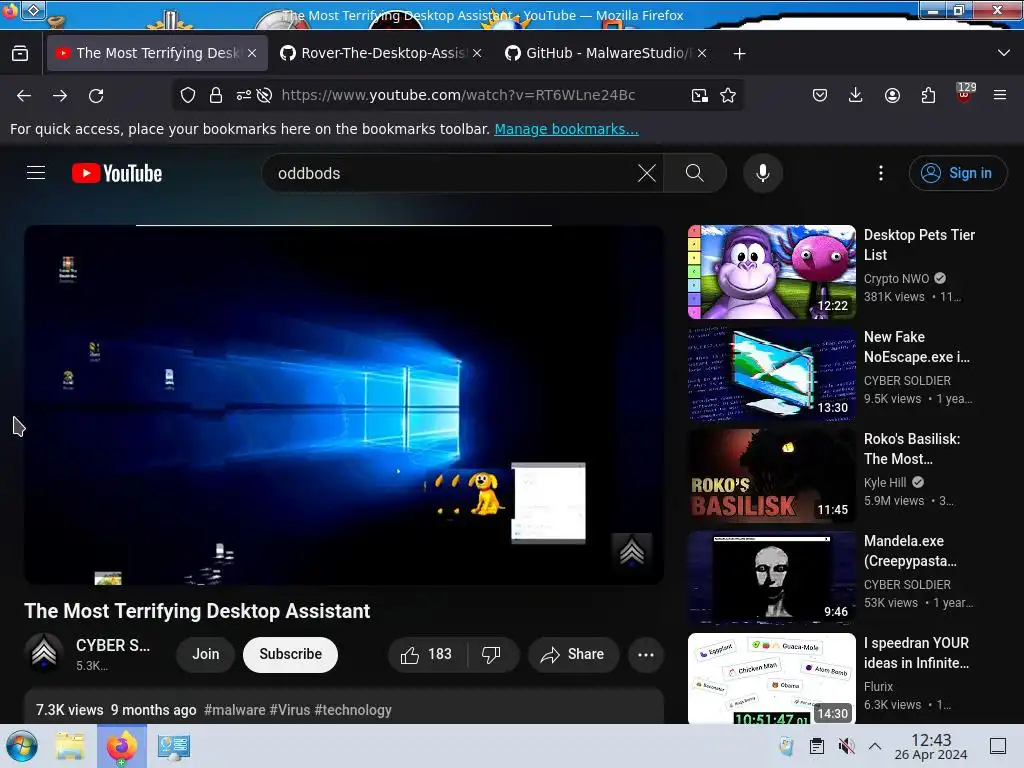Open the file manager from the taskbar

pyautogui.click(x=70, y=746)
